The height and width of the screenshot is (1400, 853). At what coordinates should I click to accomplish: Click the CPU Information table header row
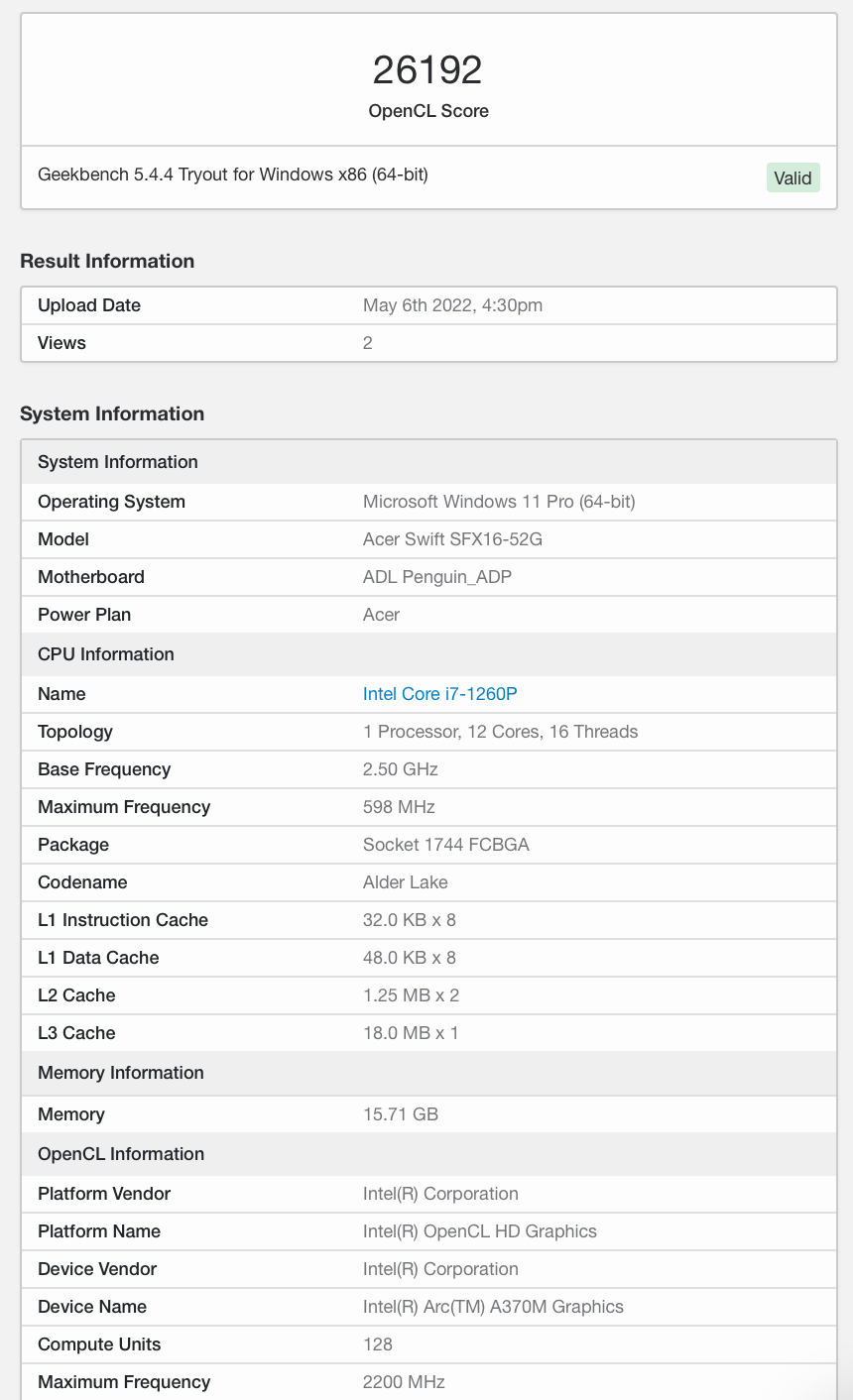point(429,654)
